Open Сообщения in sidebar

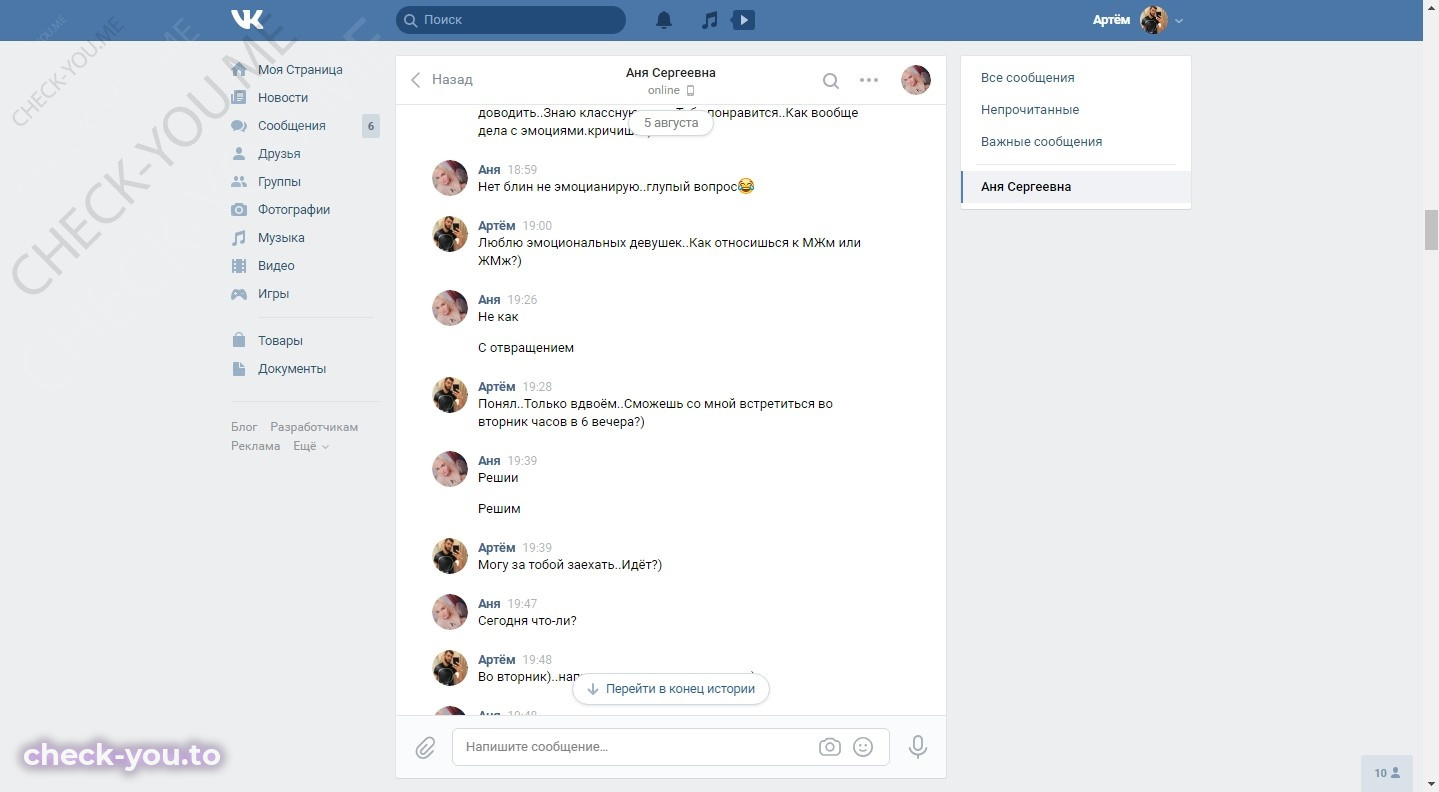292,126
